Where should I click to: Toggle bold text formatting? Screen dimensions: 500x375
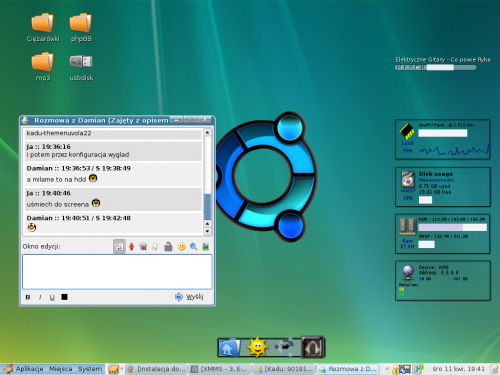point(28,297)
